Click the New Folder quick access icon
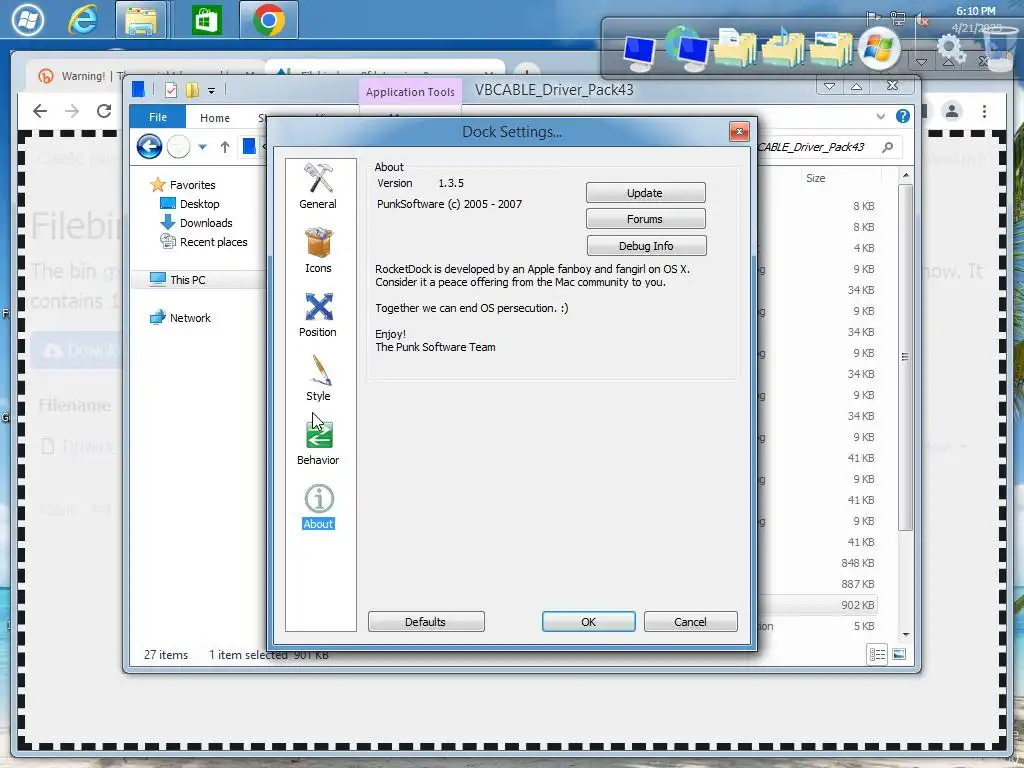The image size is (1024, 768). pyautogui.click(x=192, y=90)
